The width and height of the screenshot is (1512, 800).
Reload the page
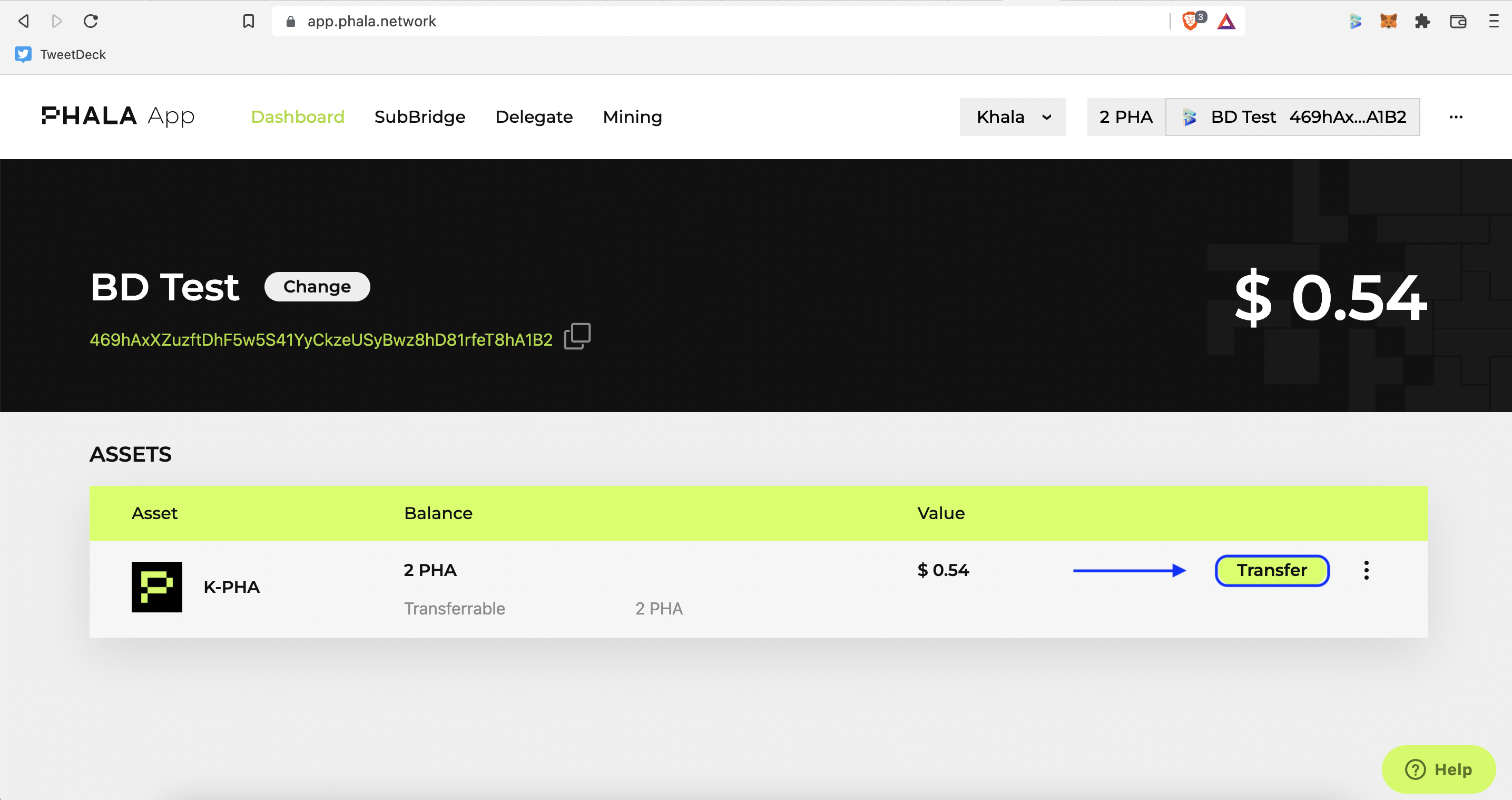click(91, 21)
